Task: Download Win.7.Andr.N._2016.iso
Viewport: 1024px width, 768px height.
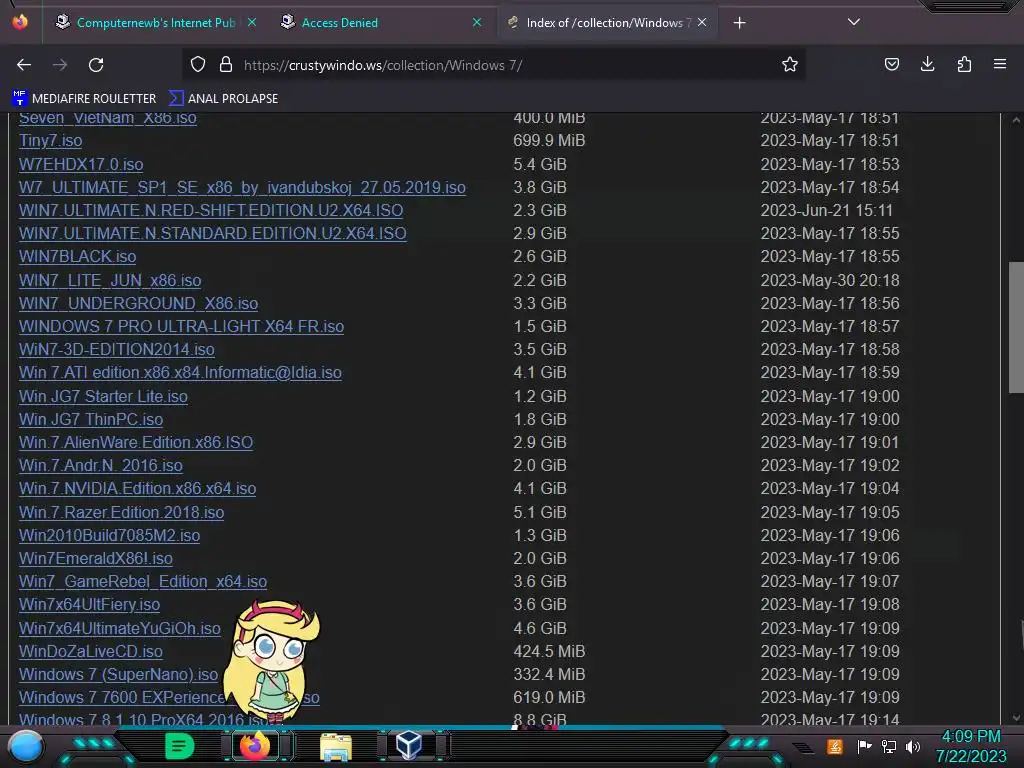Action: [101, 466]
